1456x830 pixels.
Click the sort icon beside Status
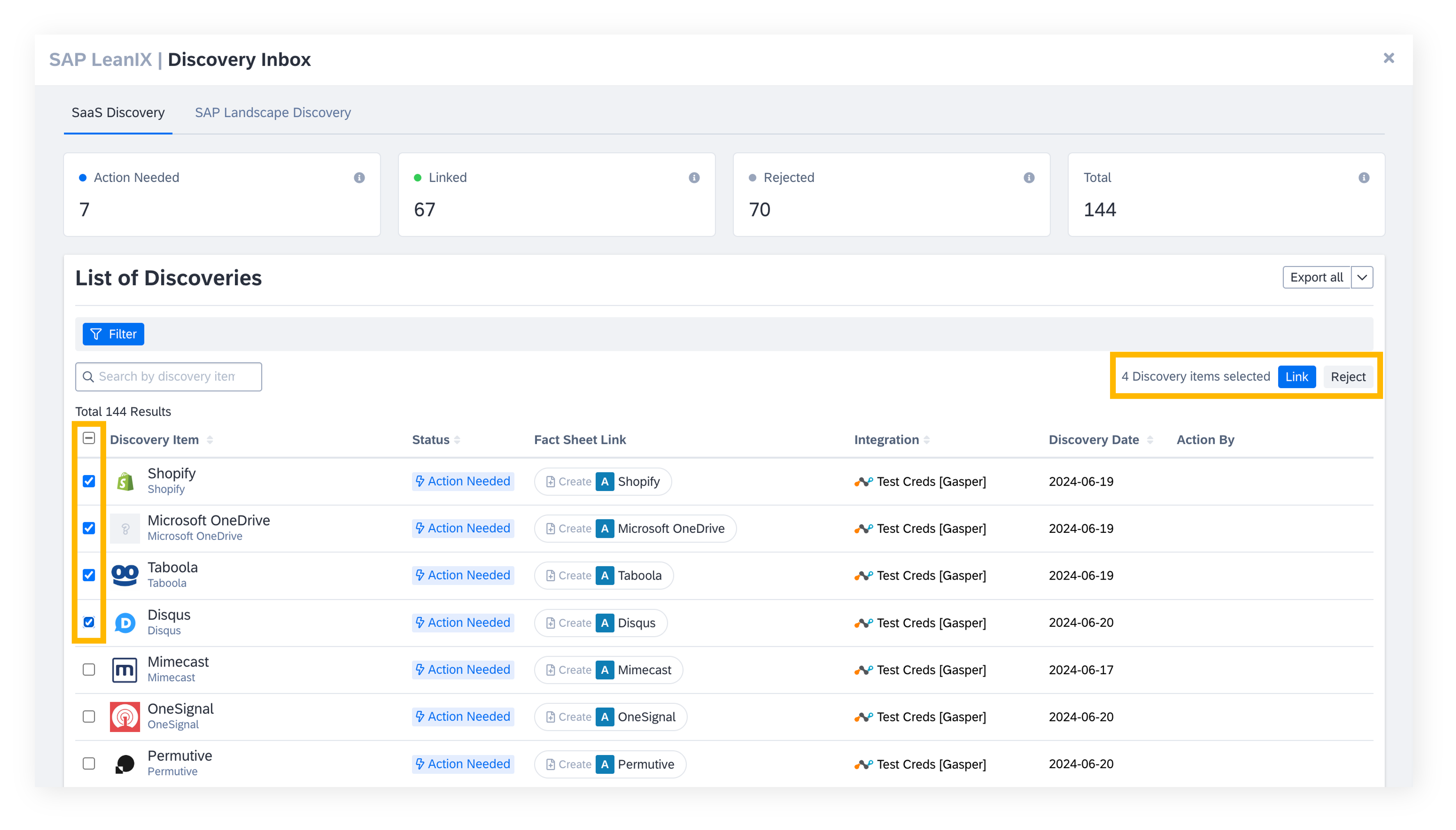(x=457, y=439)
